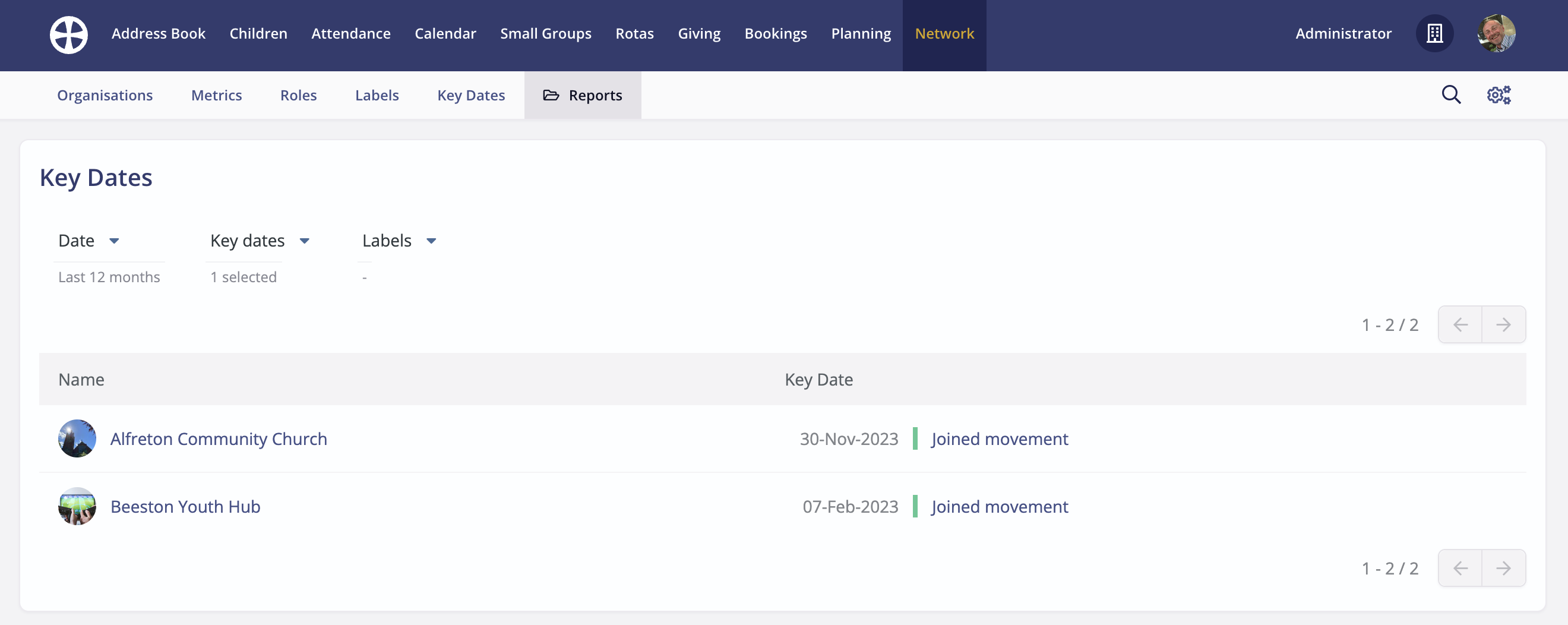Click Joined movement for Alfreton Community Church
Image resolution: width=1568 pixels, height=625 pixels.
click(x=1000, y=438)
